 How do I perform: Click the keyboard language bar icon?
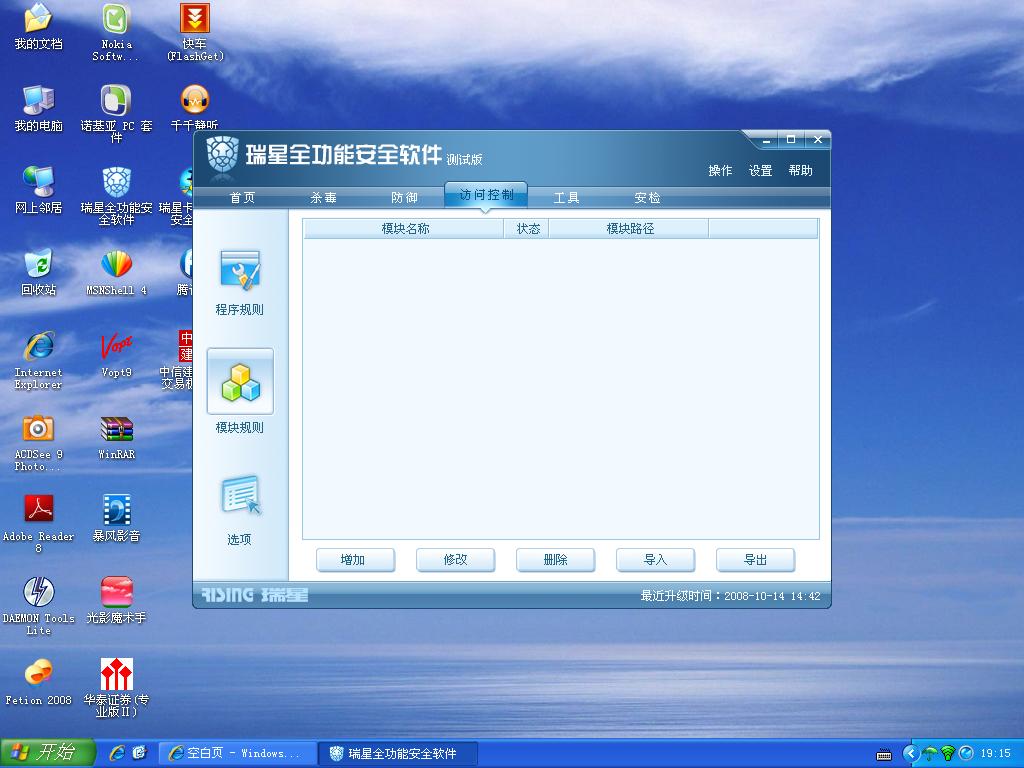pyautogui.click(x=884, y=754)
